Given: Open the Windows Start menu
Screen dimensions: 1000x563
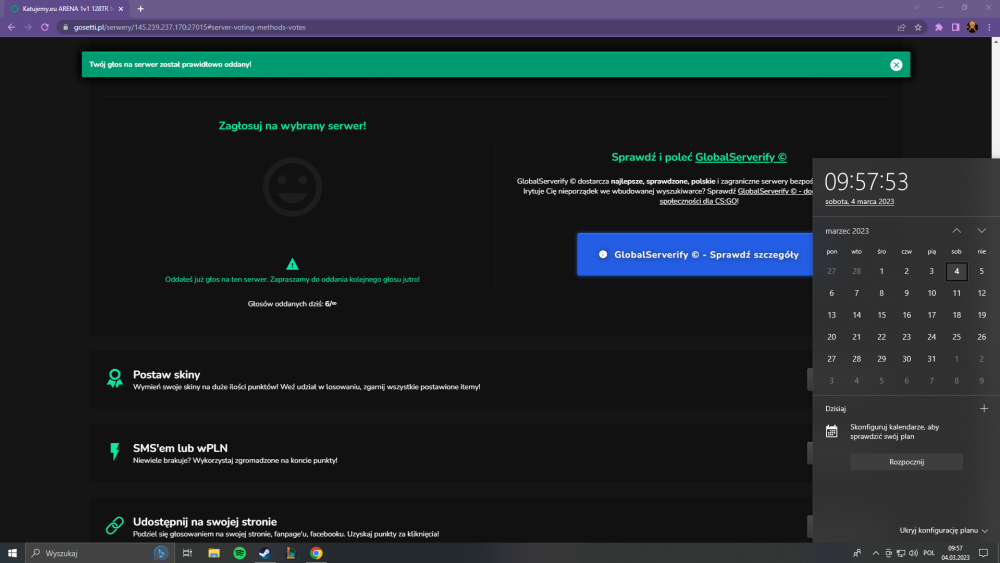Looking at the screenshot, I should (x=12, y=553).
